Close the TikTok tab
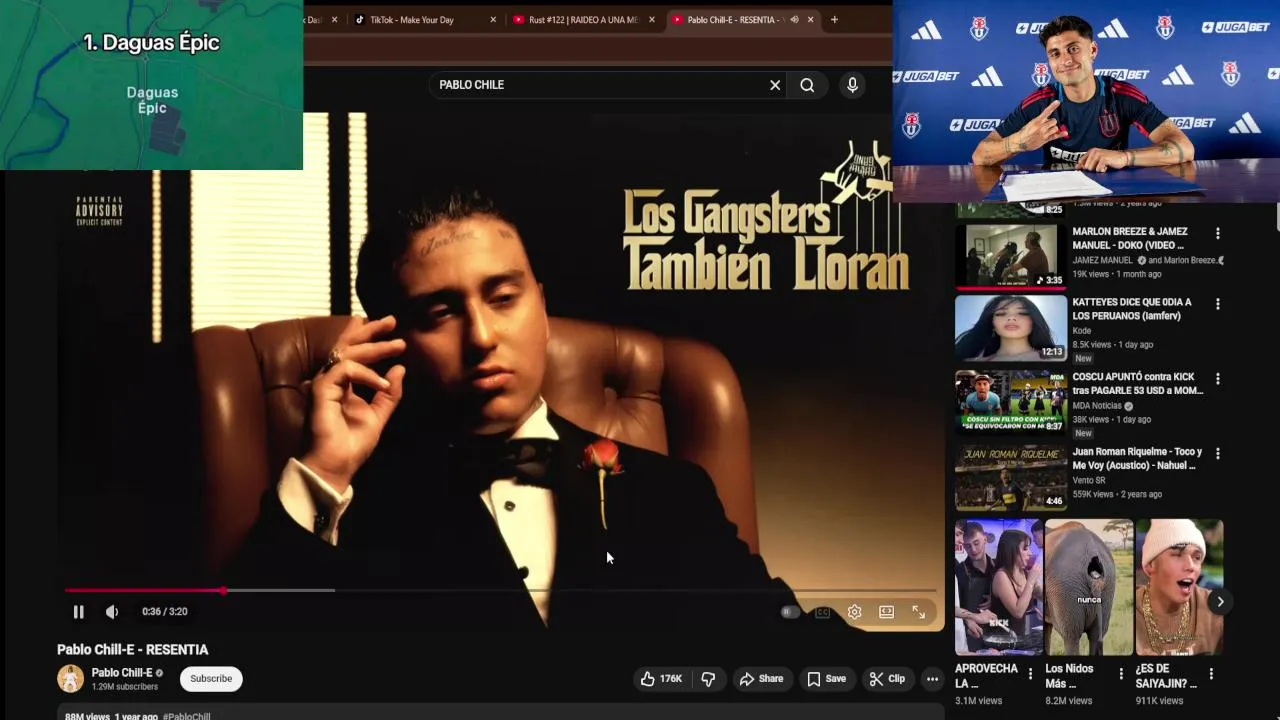The width and height of the screenshot is (1280, 720). click(x=493, y=20)
